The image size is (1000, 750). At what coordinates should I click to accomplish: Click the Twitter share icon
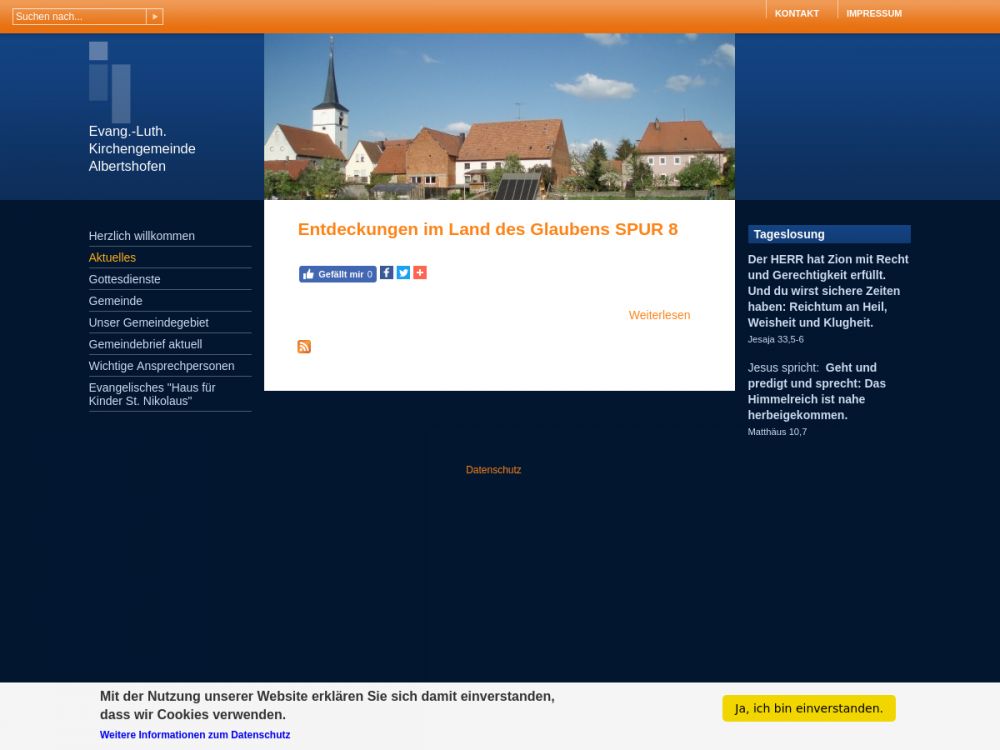pyautogui.click(x=403, y=273)
